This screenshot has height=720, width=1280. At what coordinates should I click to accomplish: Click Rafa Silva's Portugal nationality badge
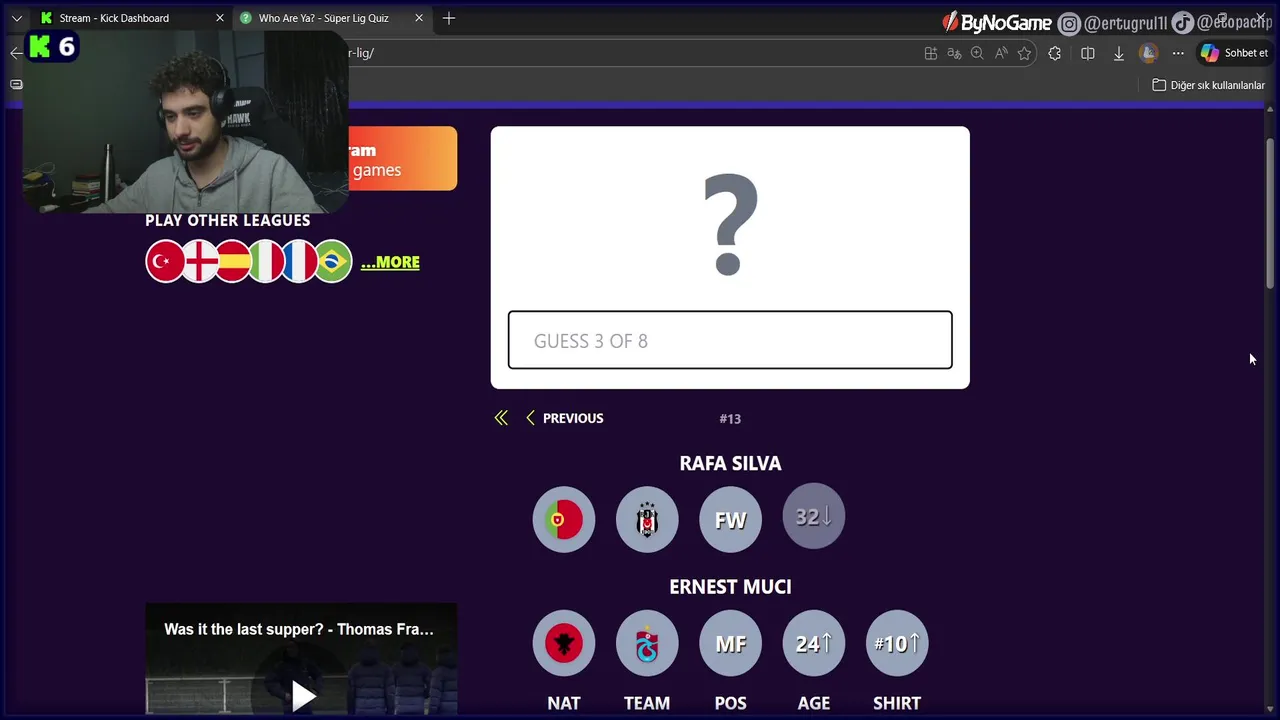[x=564, y=520]
